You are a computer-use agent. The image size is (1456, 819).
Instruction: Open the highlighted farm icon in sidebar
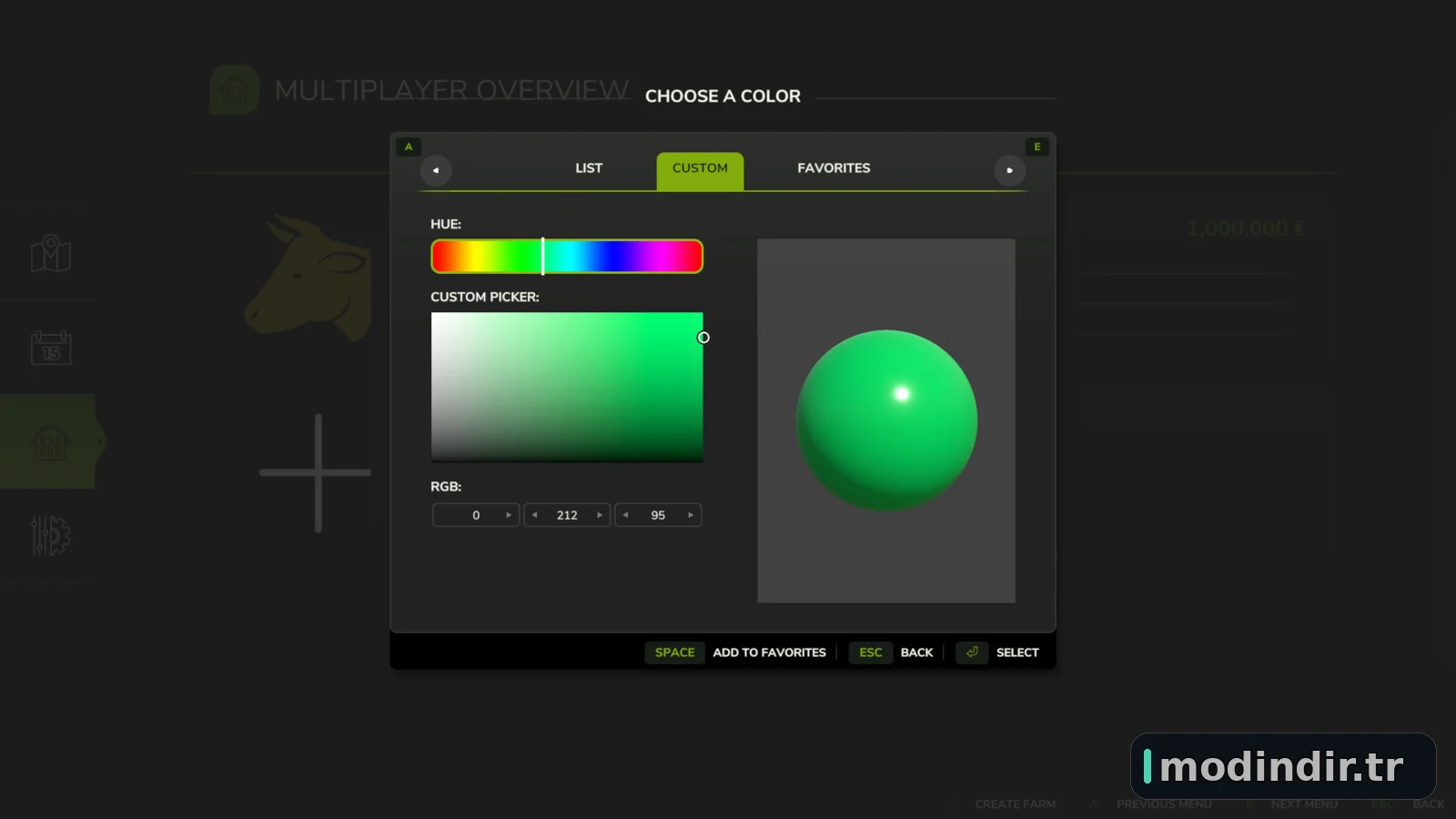pyautogui.click(x=50, y=442)
